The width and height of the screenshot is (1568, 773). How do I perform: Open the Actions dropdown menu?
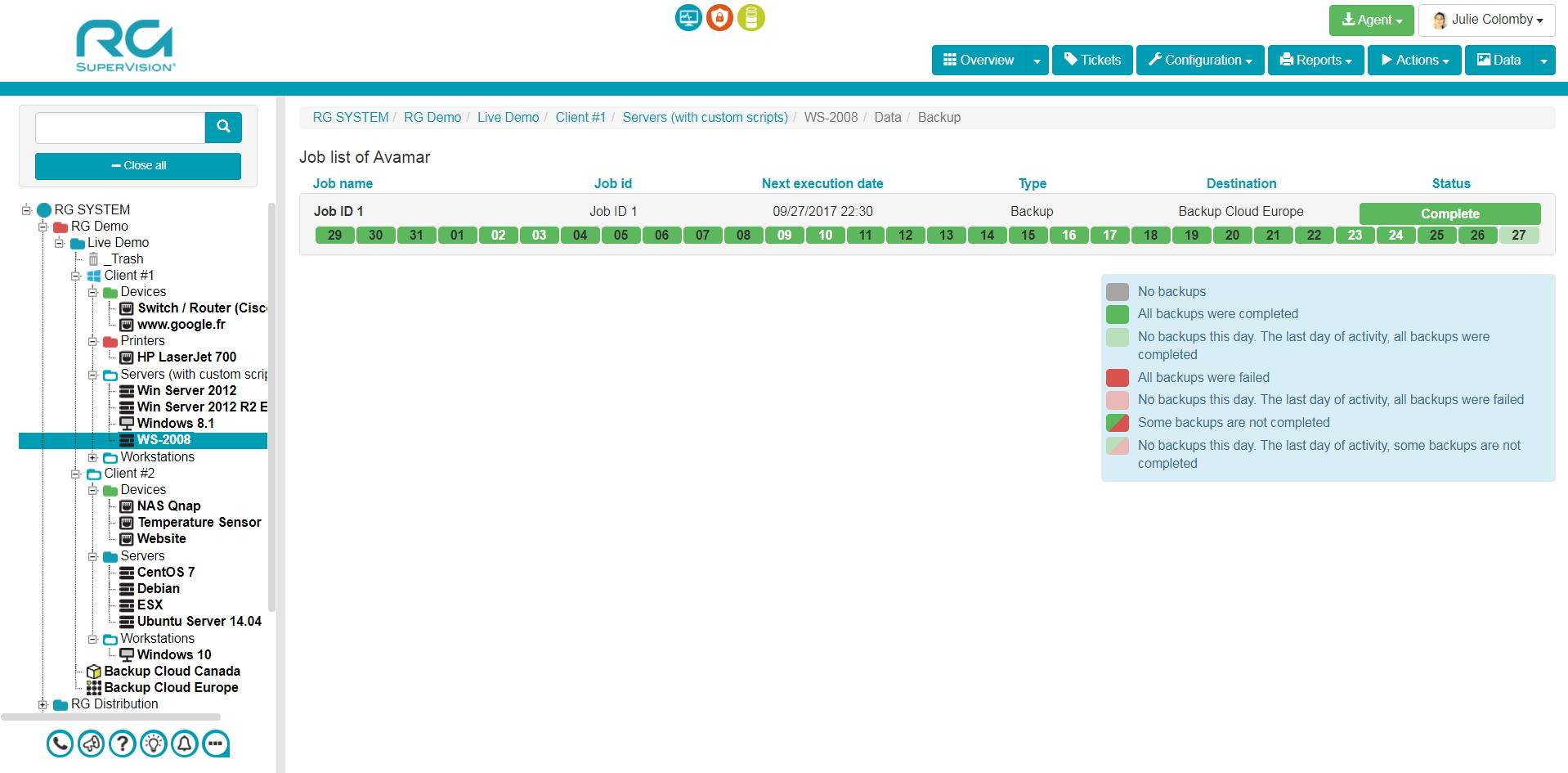pos(1413,60)
